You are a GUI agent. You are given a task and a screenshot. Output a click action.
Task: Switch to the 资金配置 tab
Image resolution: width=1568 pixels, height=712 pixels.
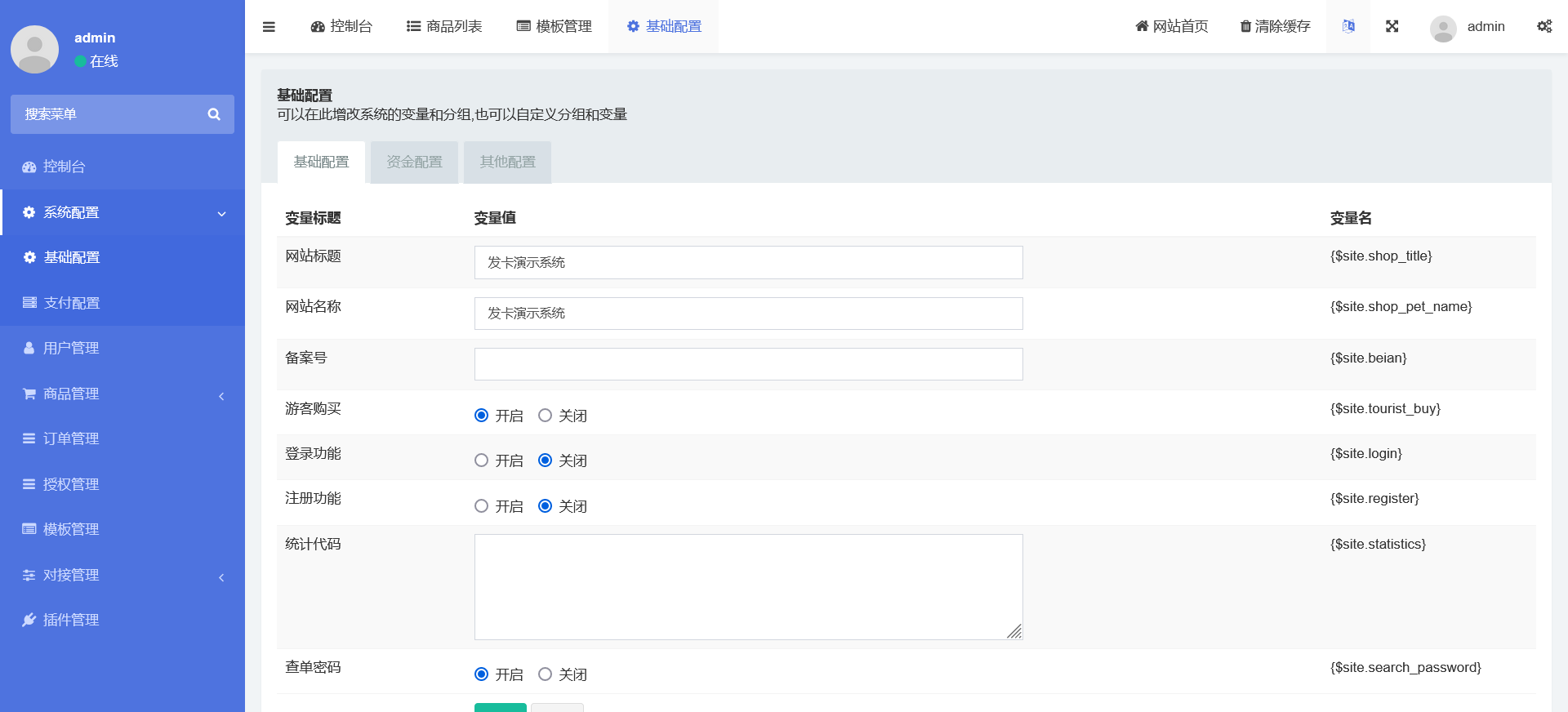click(x=414, y=162)
